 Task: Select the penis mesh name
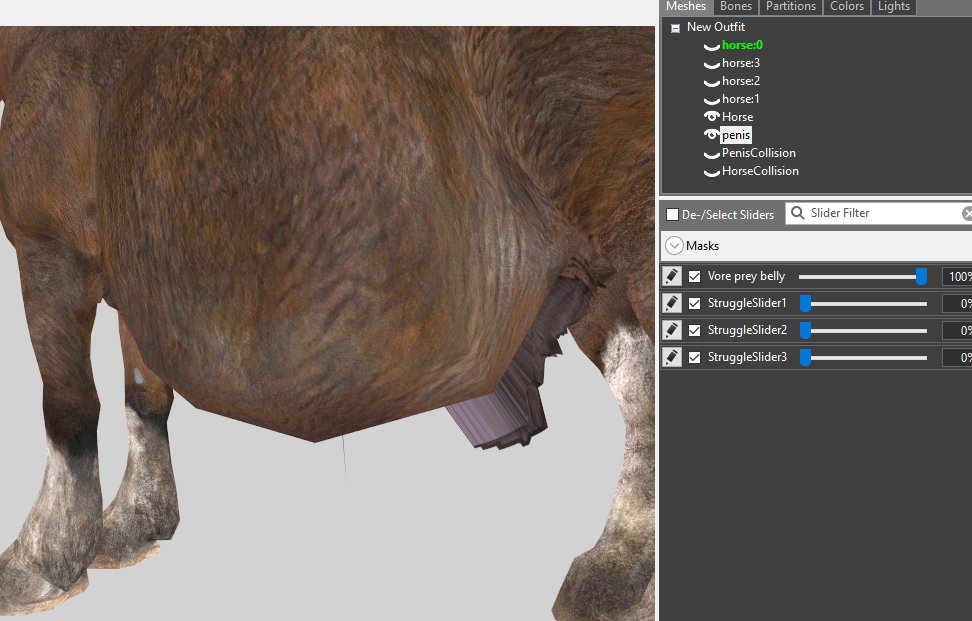736,134
